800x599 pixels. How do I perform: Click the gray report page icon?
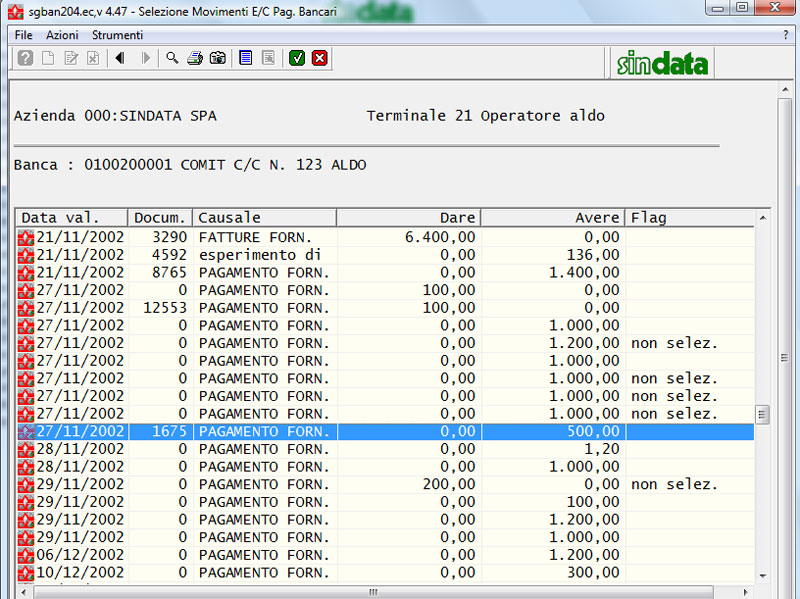268,58
